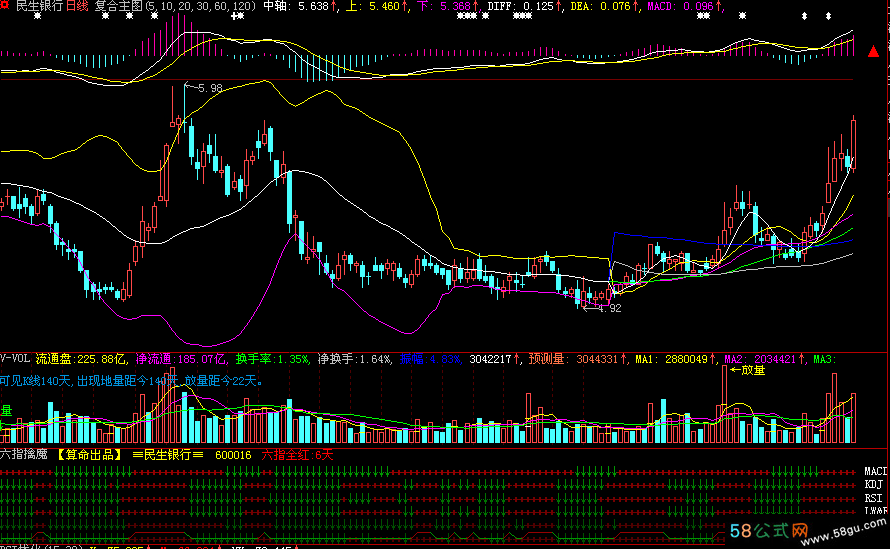The image size is (890, 549).
Task: Click the 流通盘:225.88亿 text
Action: click(81, 359)
